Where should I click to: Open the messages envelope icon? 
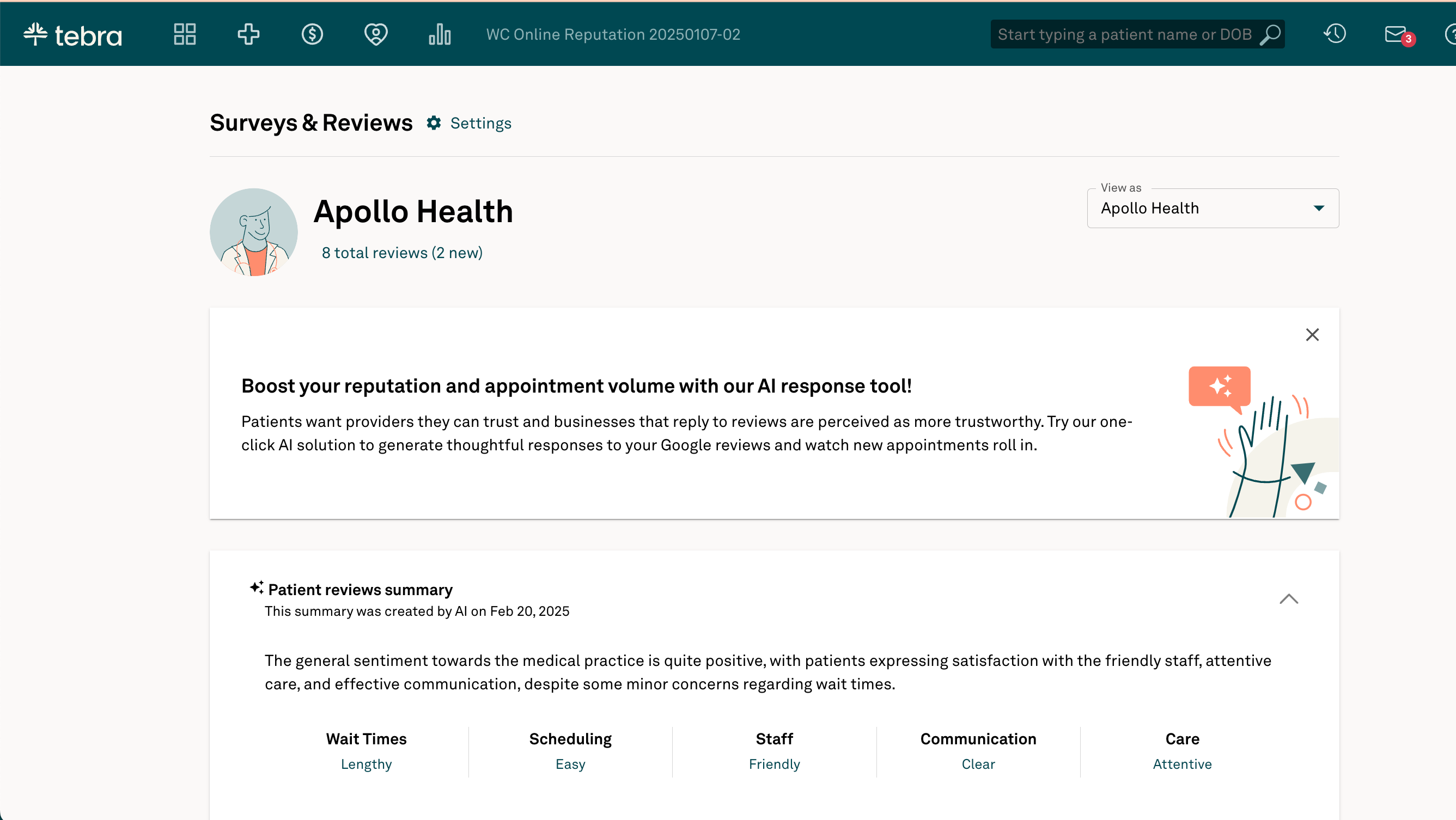coord(1396,34)
